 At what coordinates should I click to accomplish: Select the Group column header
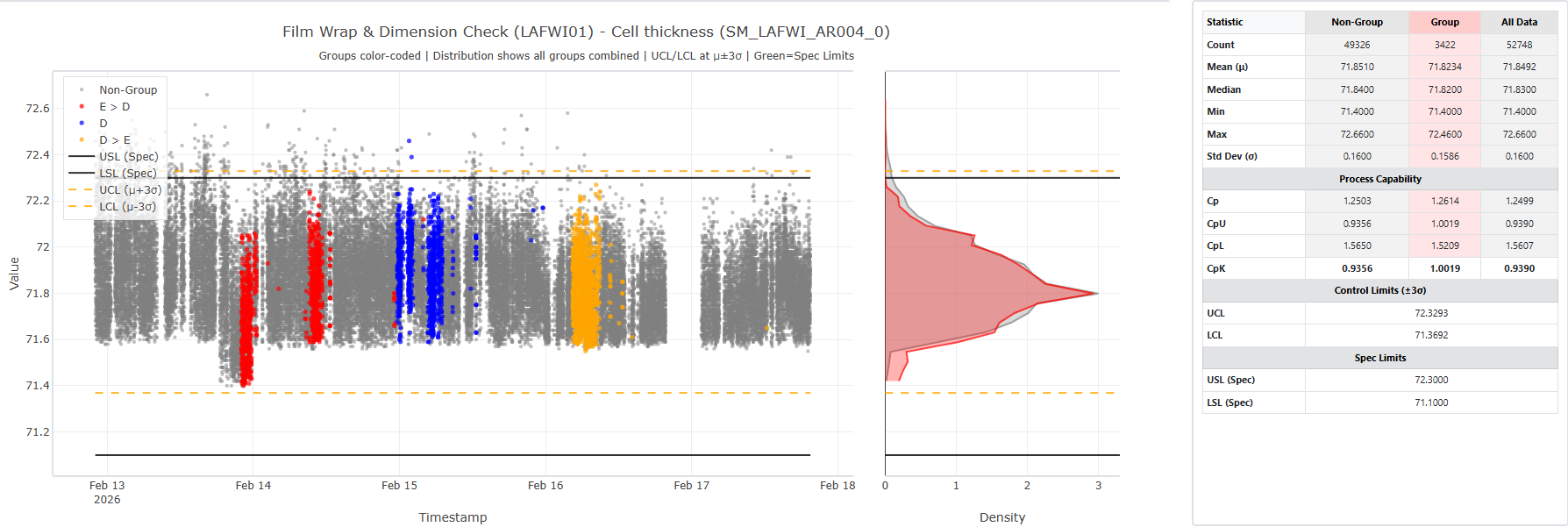[1444, 22]
